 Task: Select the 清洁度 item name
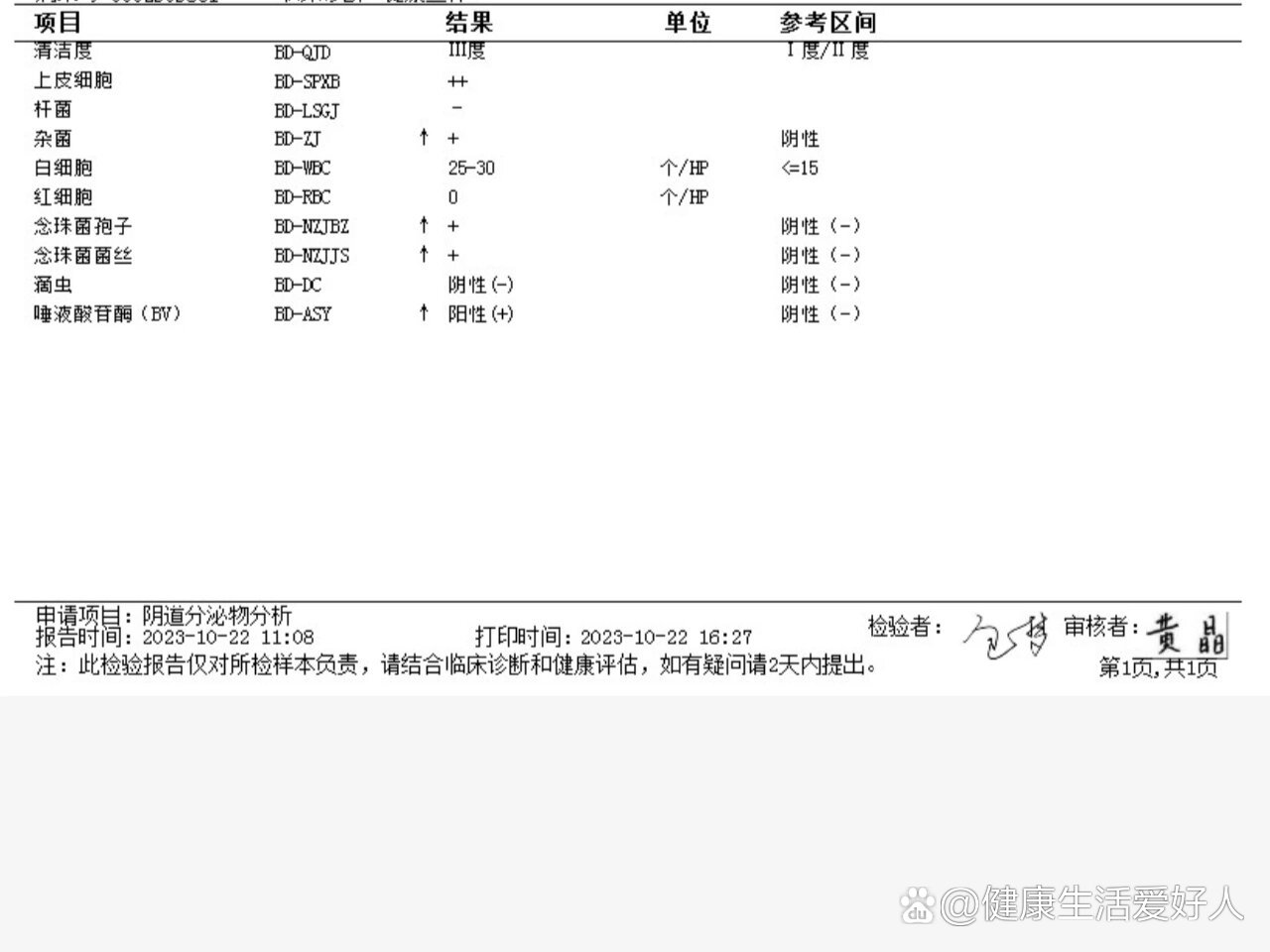point(63,51)
